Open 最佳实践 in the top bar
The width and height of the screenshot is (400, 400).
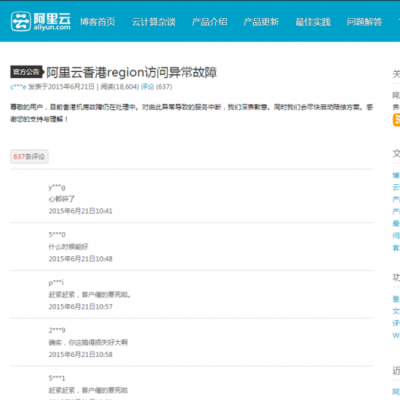(x=313, y=22)
